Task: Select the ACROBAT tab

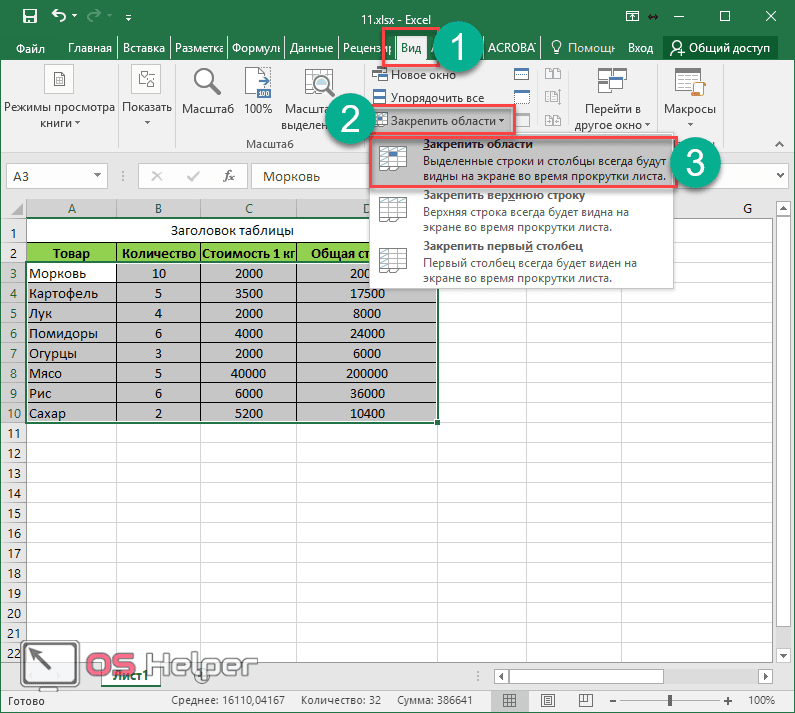Action: tap(512, 48)
